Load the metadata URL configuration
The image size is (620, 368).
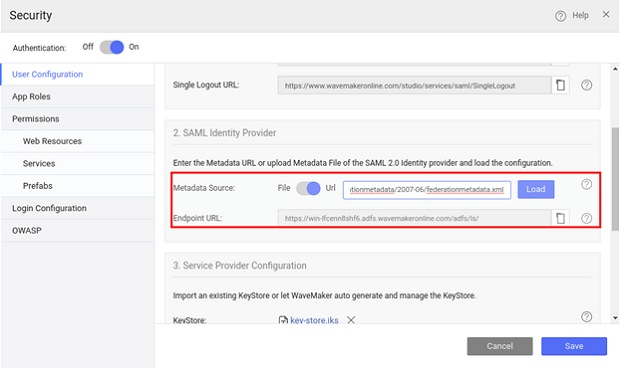pyautogui.click(x=536, y=189)
